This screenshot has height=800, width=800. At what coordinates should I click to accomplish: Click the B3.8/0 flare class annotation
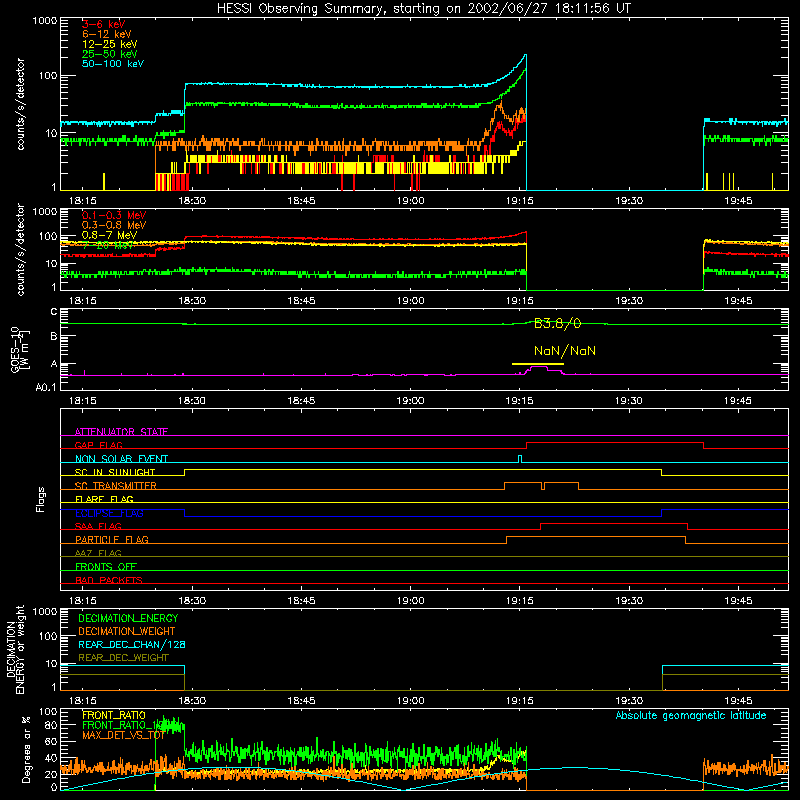point(557,323)
